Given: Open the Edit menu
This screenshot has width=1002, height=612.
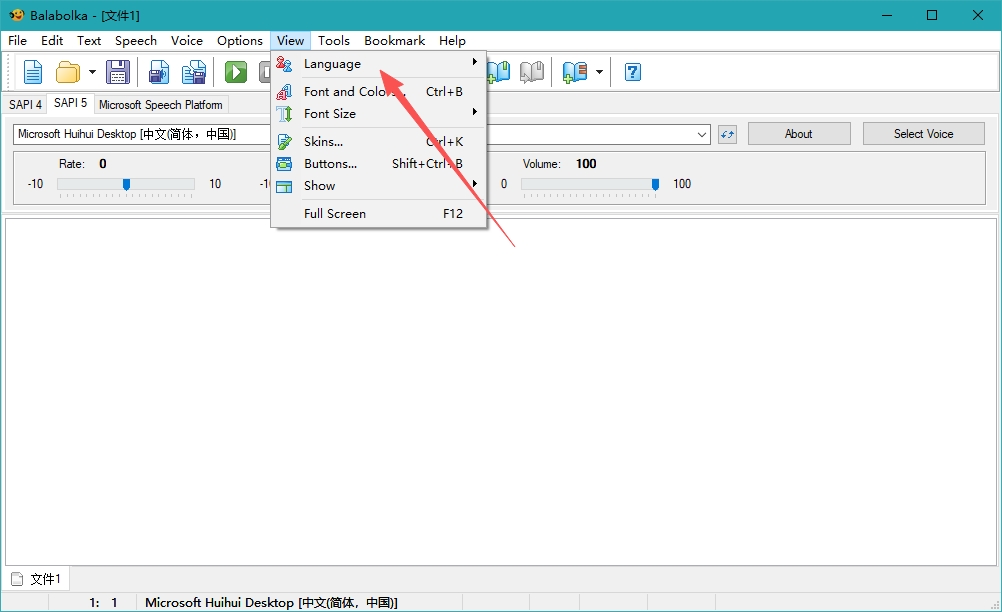Looking at the screenshot, I should click(x=52, y=40).
